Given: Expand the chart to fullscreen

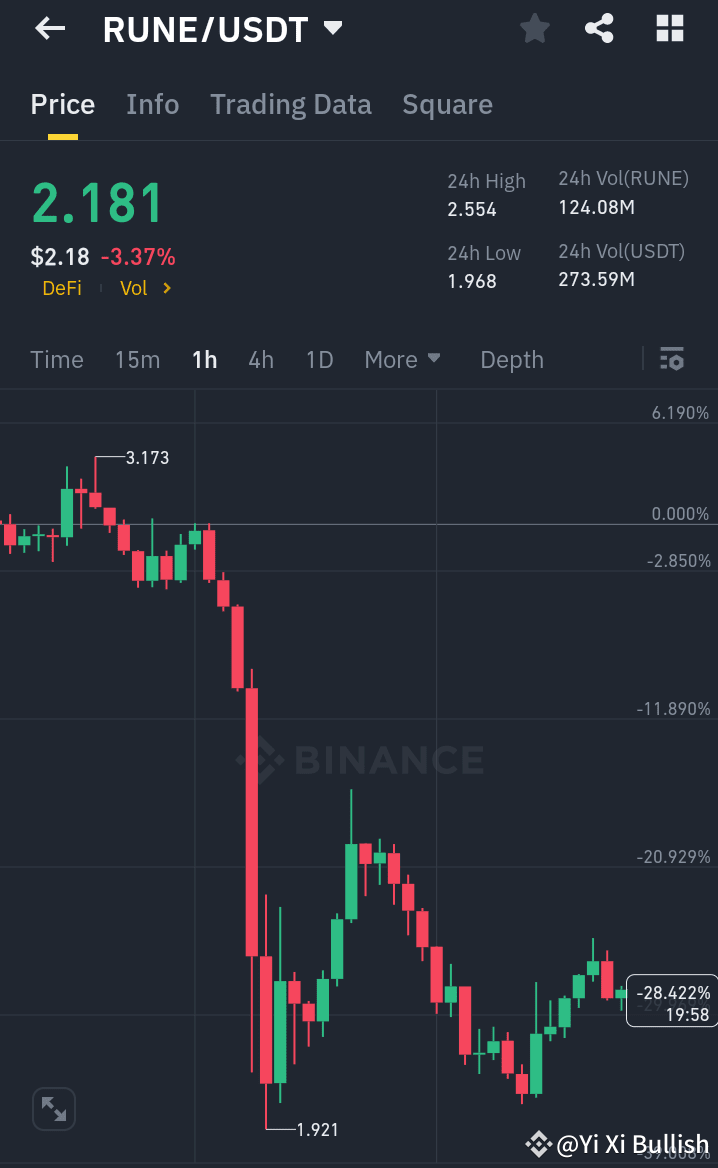Looking at the screenshot, I should [53, 1108].
